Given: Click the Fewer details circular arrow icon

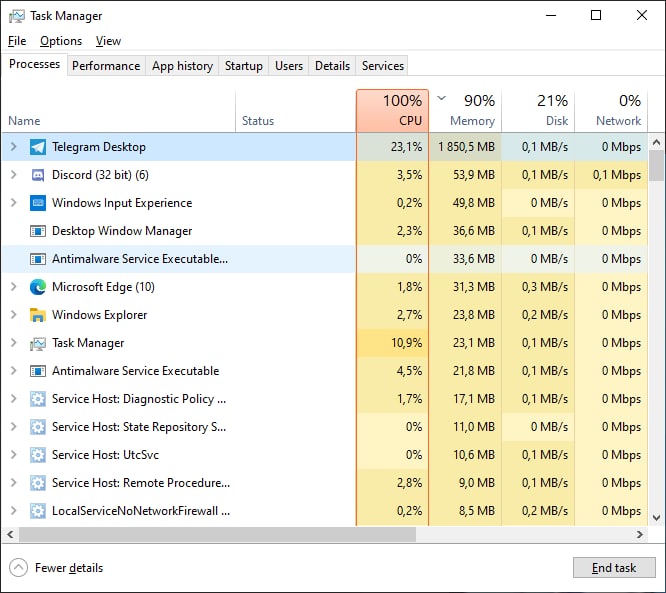Looking at the screenshot, I should (18, 568).
